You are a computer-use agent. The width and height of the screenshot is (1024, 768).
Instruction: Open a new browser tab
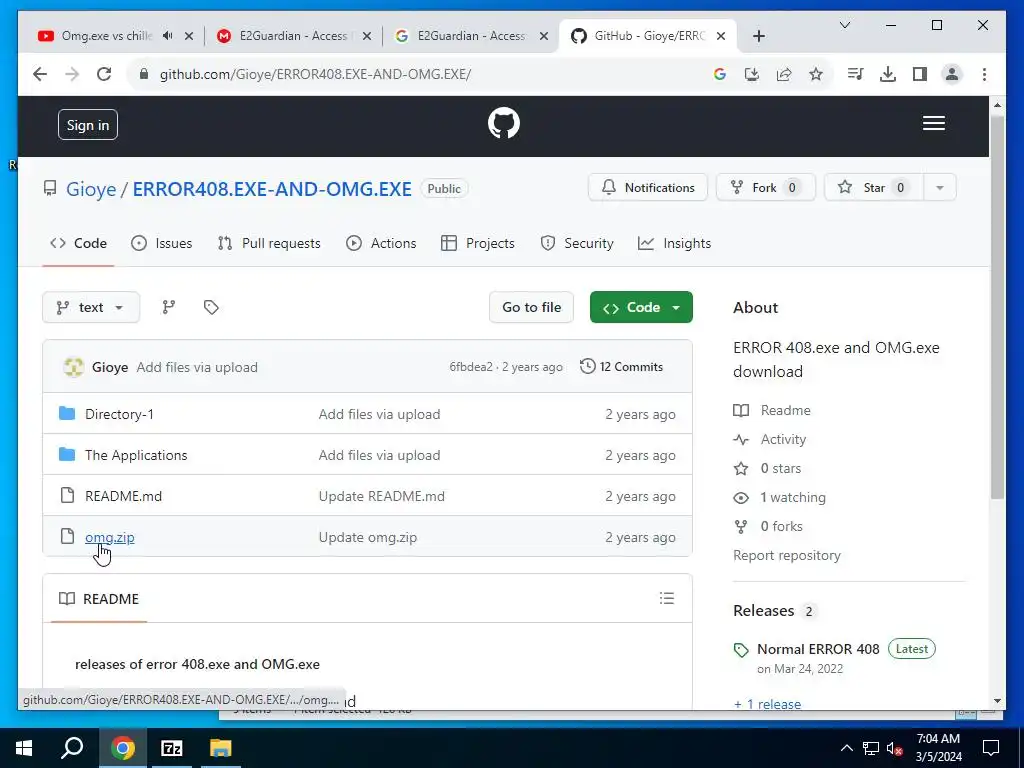758,36
